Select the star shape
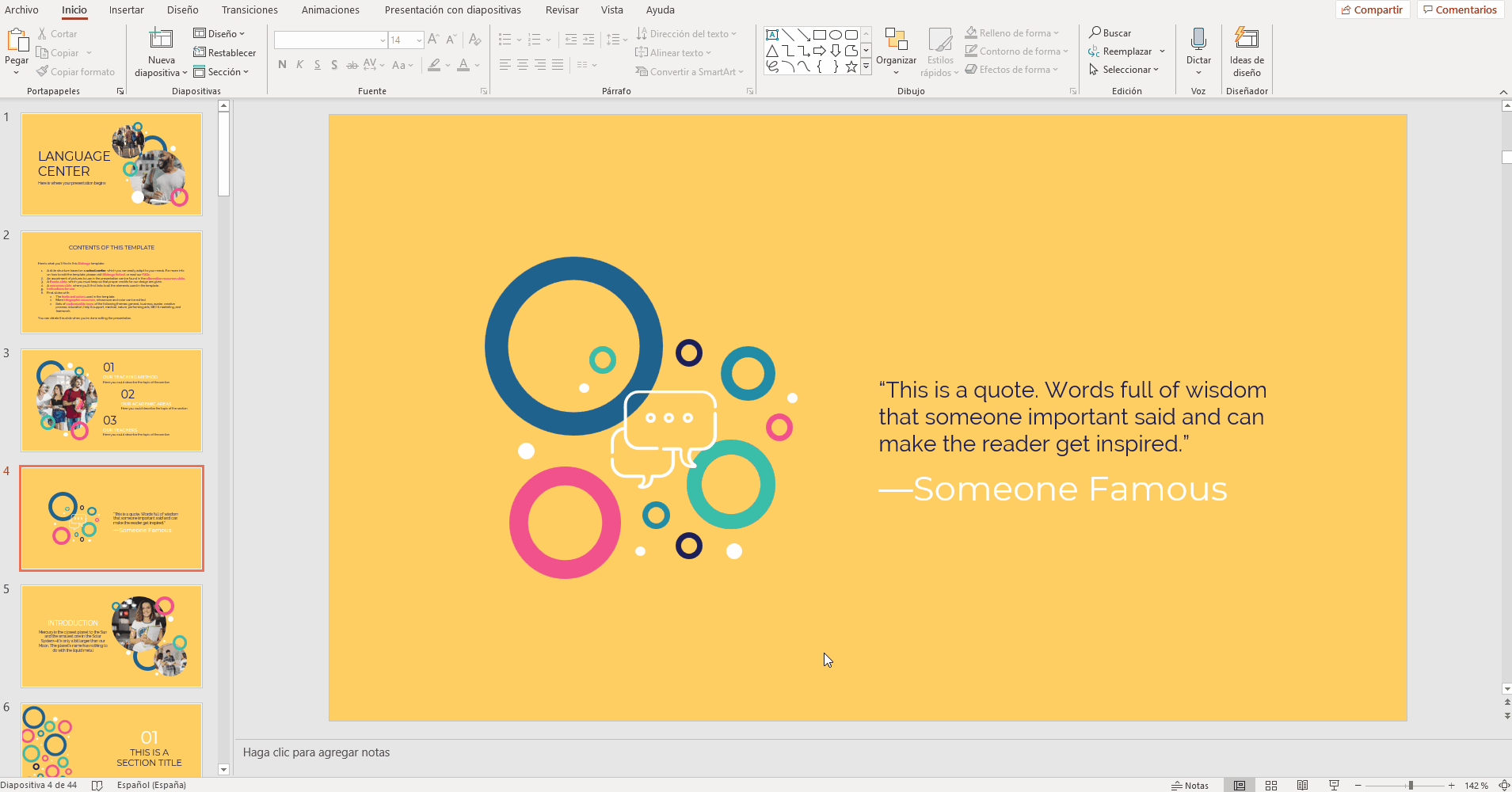The image size is (1512, 792). (x=851, y=67)
